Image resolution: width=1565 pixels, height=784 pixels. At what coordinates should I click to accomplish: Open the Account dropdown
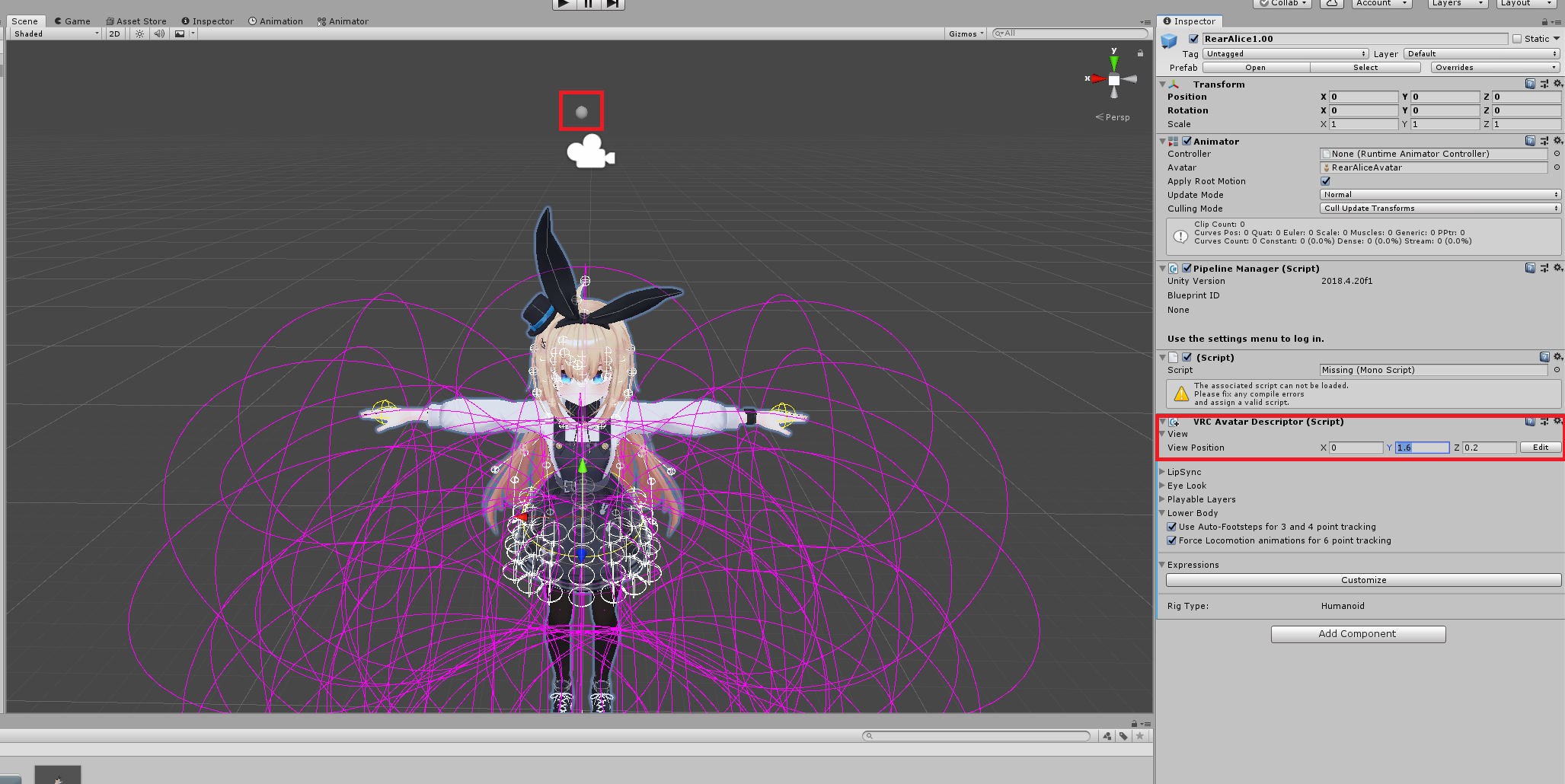pos(1382,4)
